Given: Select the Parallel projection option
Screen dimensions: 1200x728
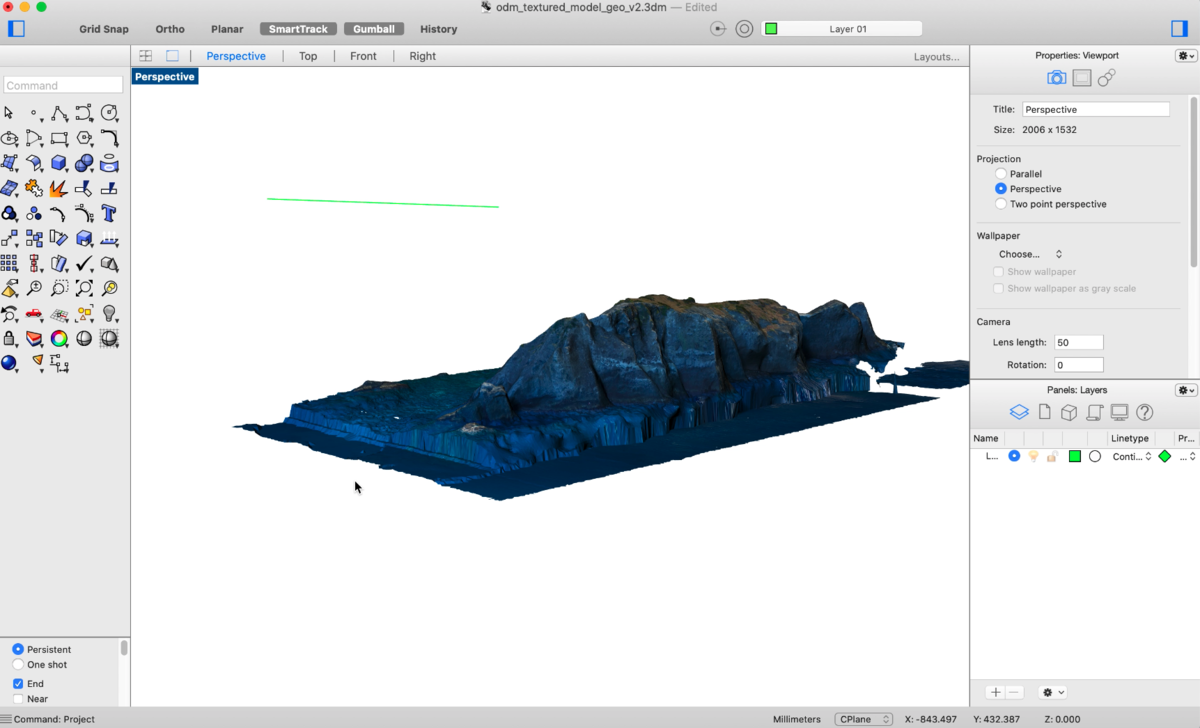Looking at the screenshot, I should pos(1000,174).
